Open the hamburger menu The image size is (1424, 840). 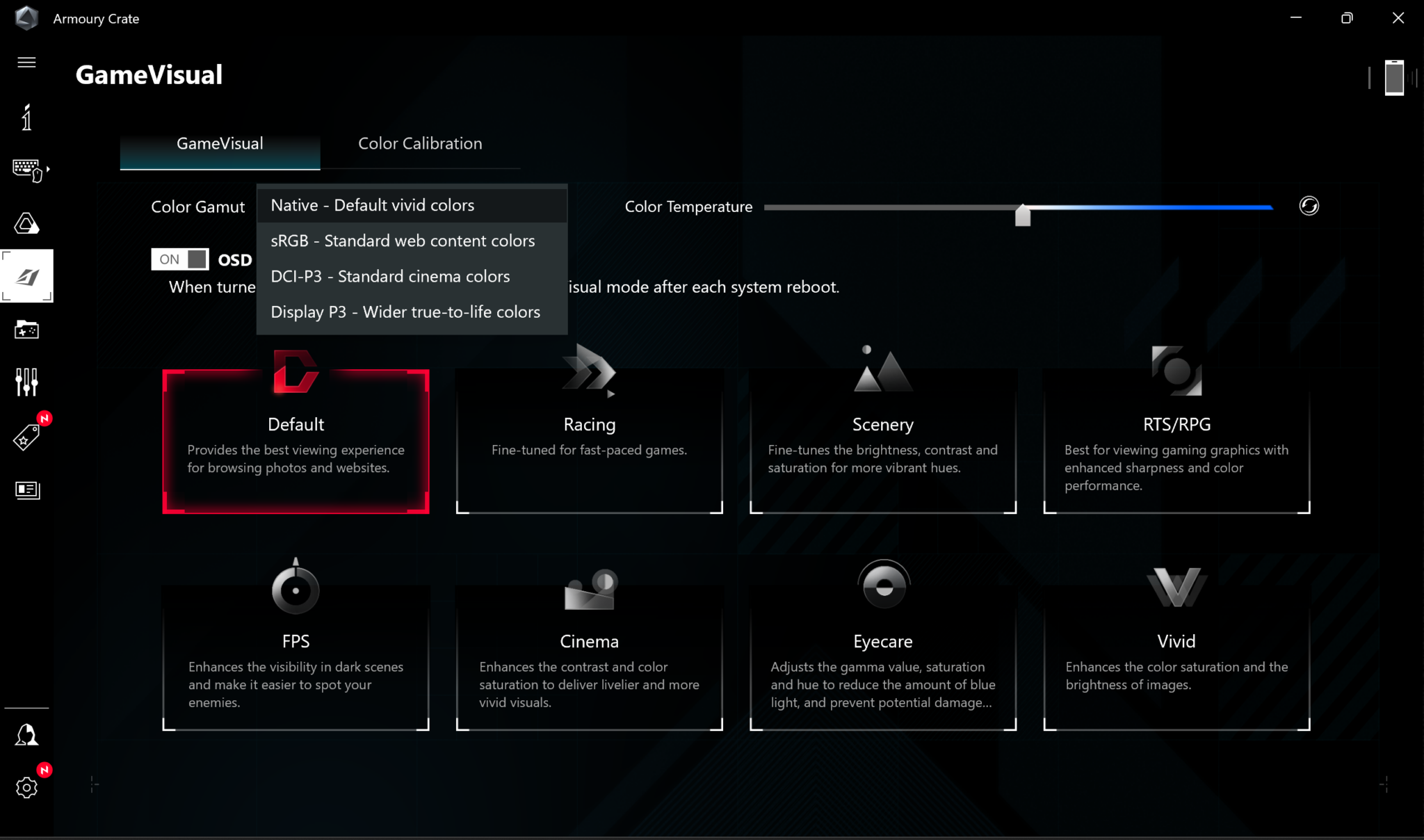click(26, 62)
